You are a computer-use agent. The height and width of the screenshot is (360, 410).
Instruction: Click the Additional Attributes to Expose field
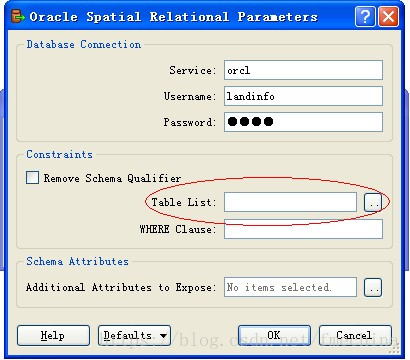(290, 287)
